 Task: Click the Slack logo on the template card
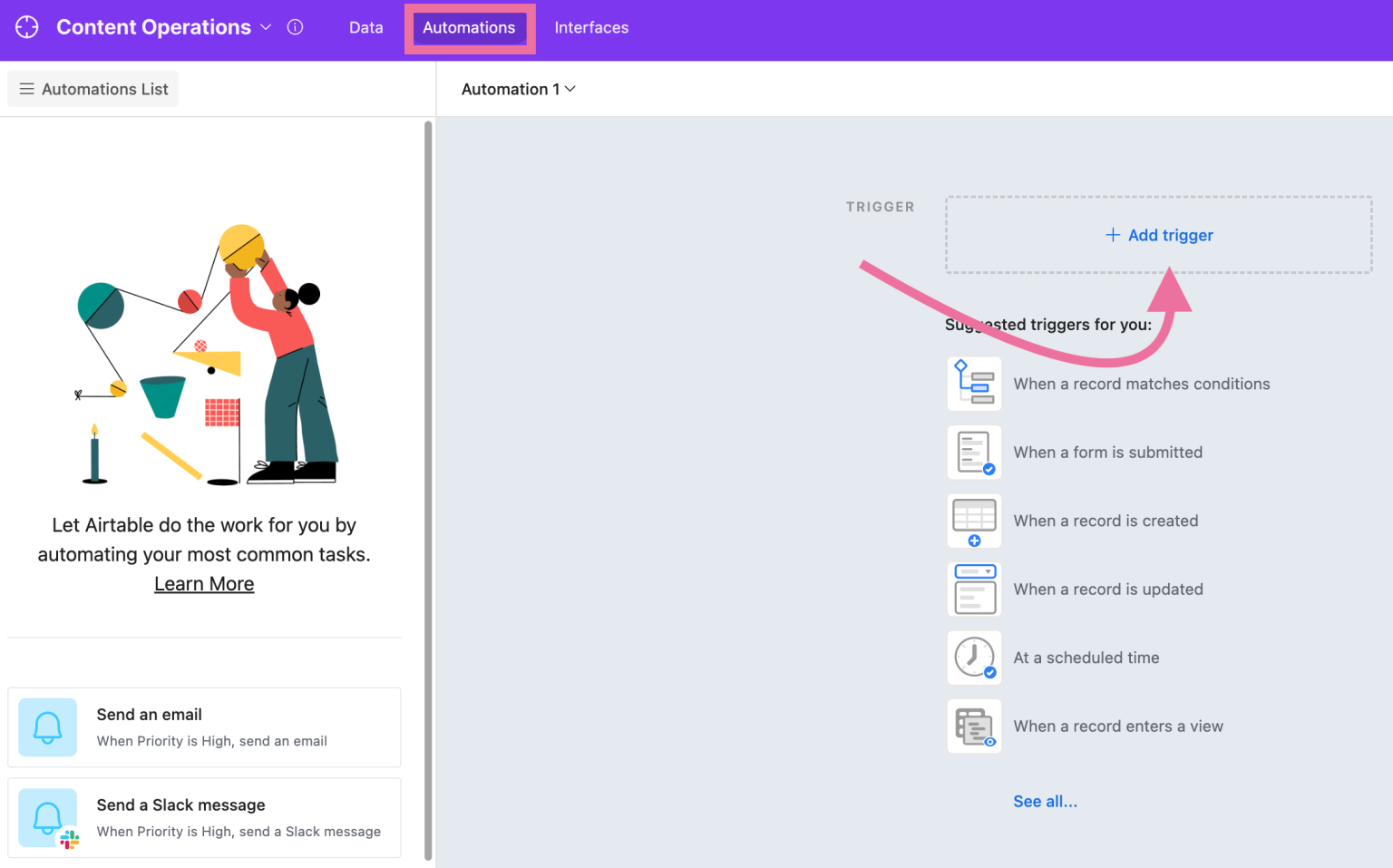point(67,836)
